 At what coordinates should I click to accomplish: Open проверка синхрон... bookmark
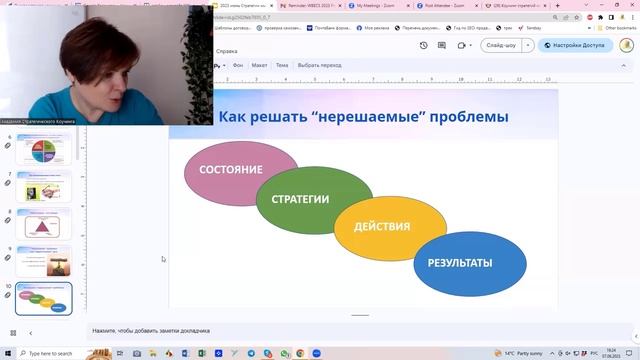point(279,28)
